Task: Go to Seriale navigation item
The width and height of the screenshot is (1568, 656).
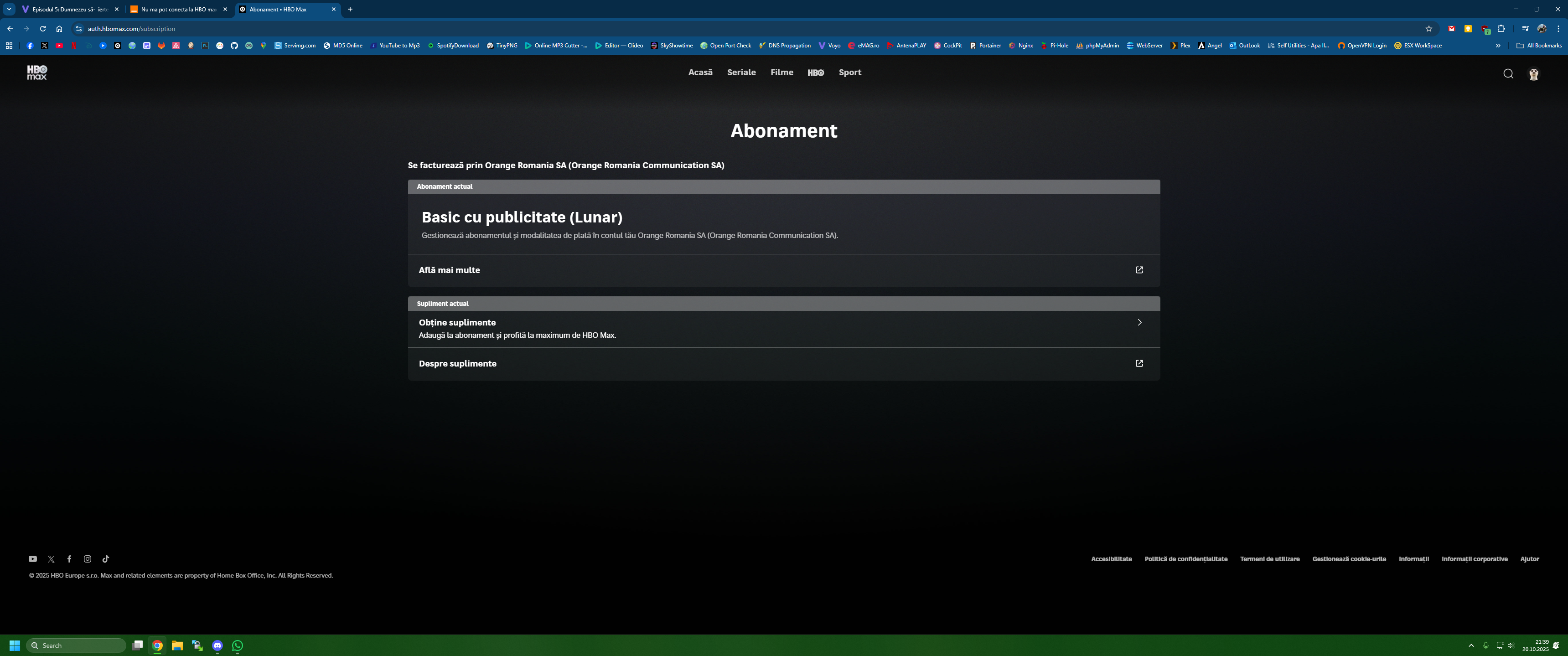Action: click(x=741, y=72)
